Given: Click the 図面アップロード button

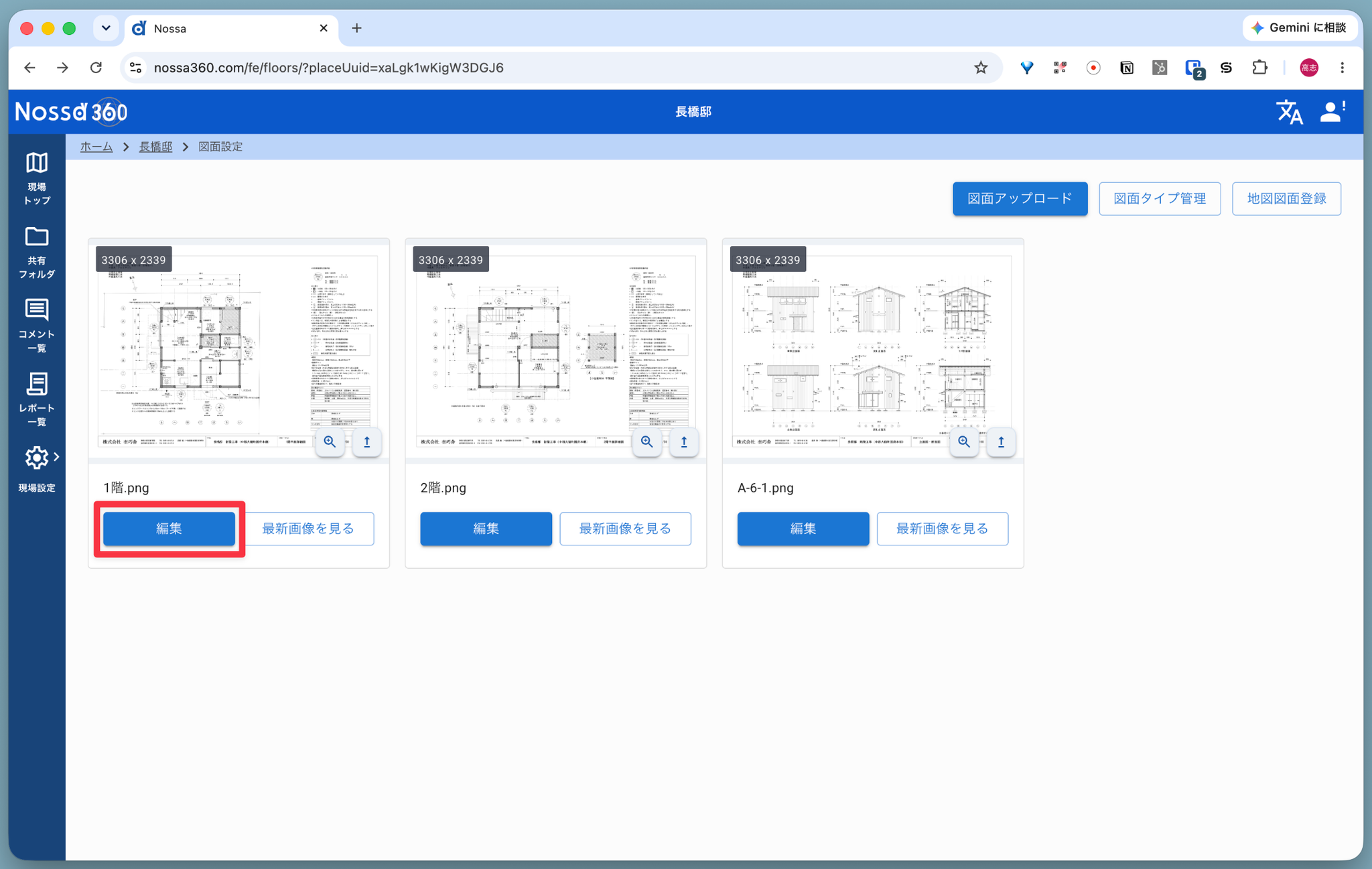Looking at the screenshot, I should 1020,198.
